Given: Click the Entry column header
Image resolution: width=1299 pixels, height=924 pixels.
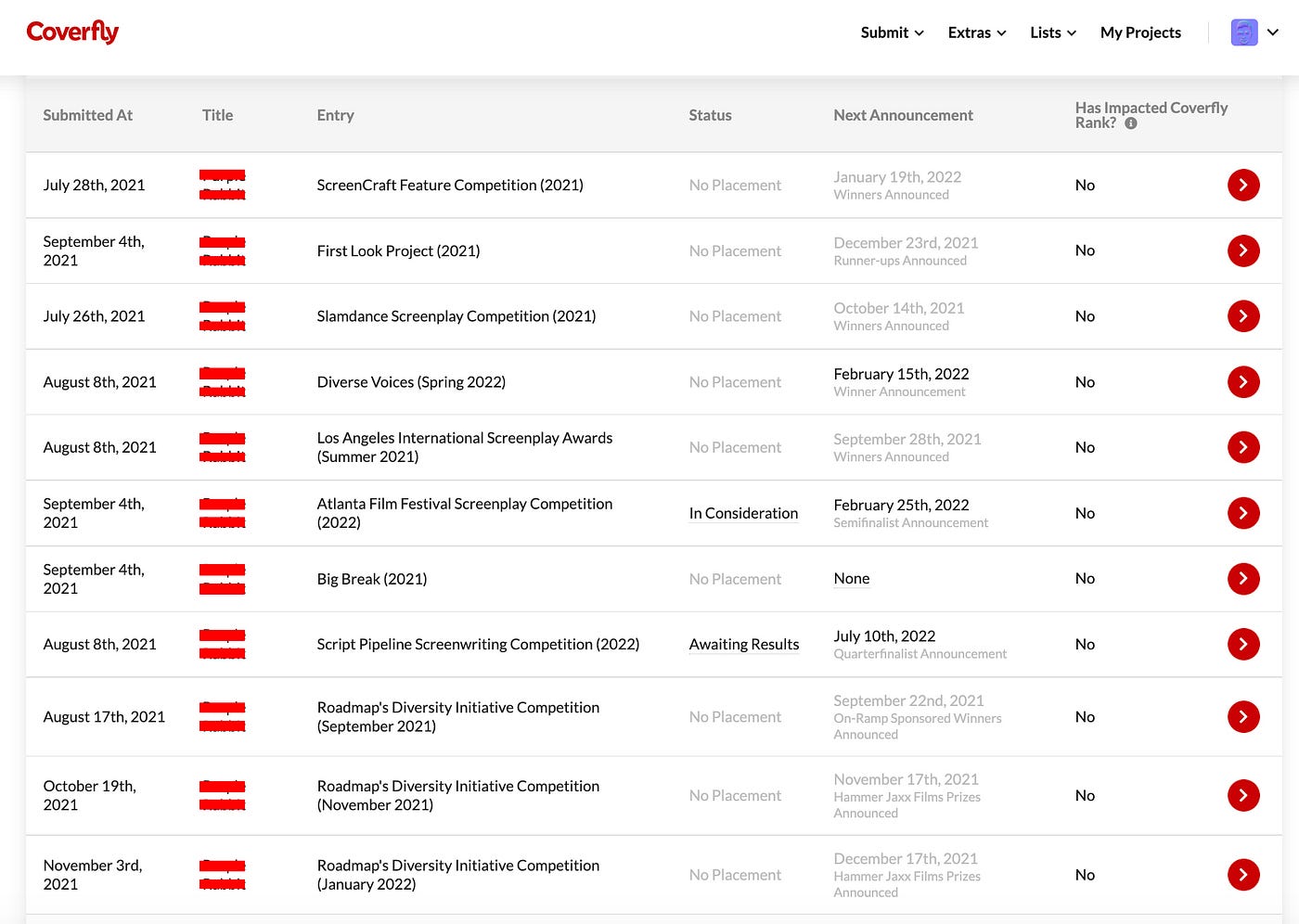Looking at the screenshot, I should (335, 115).
